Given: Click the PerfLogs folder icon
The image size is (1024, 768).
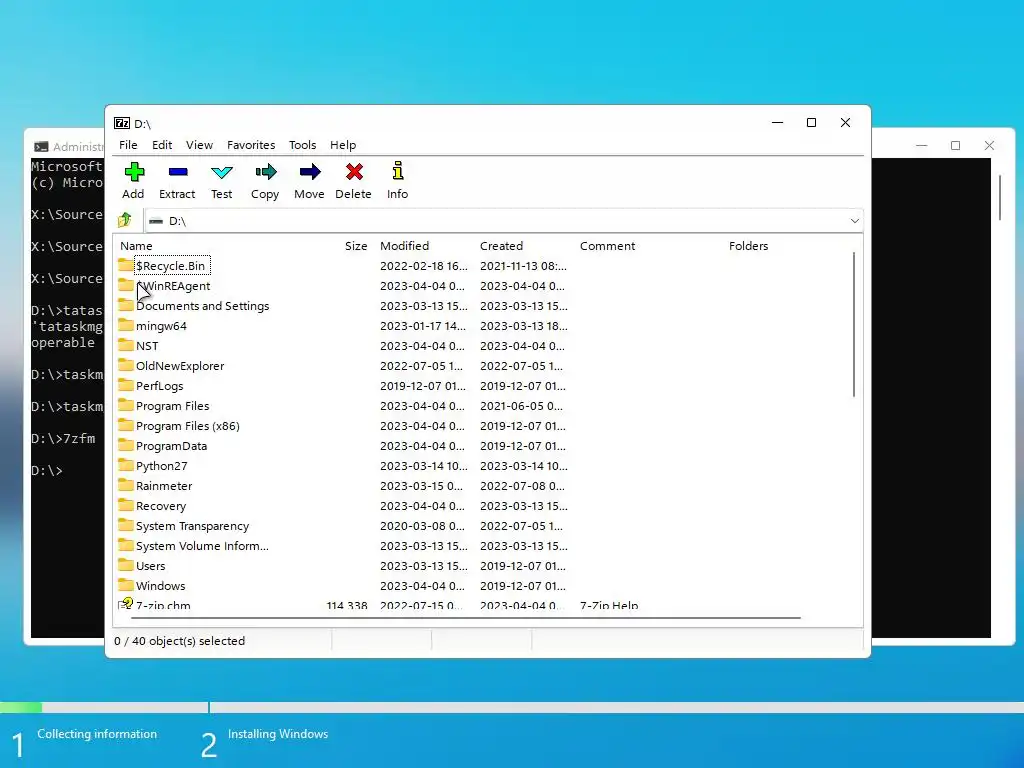Looking at the screenshot, I should coord(125,385).
